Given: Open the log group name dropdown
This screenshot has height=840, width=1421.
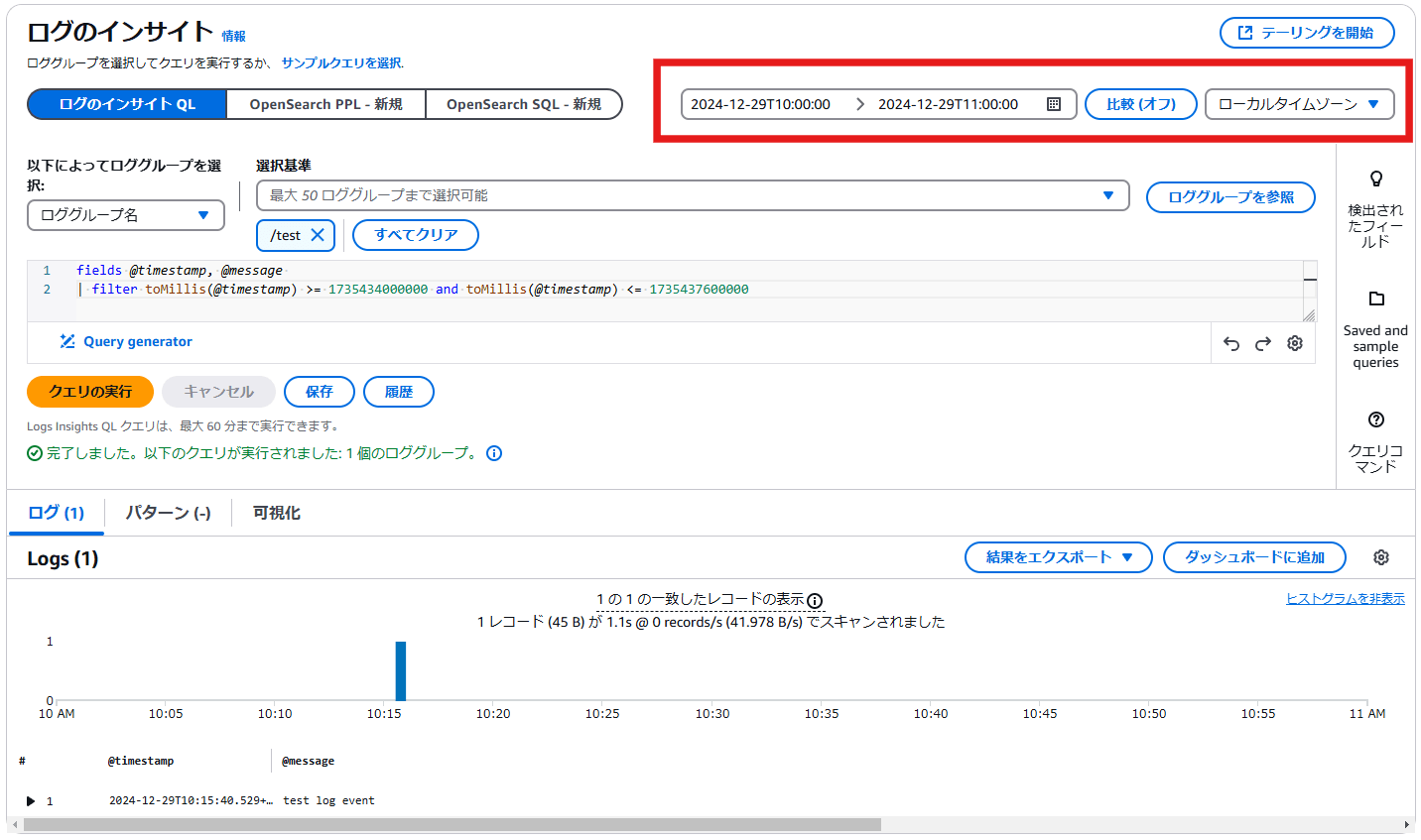Looking at the screenshot, I should pyautogui.click(x=126, y=215).
